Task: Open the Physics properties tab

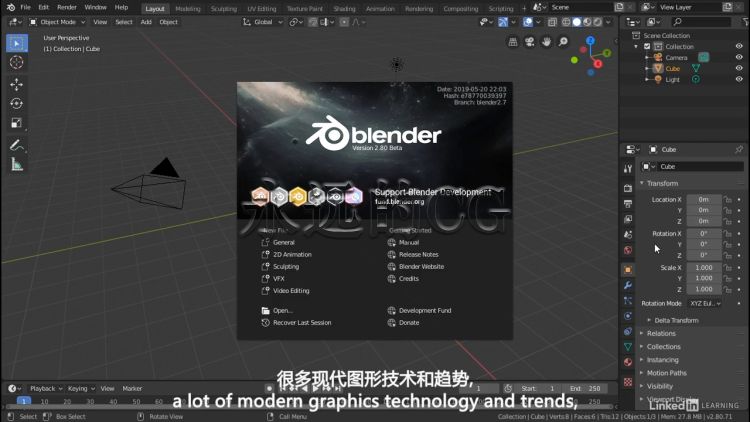Action: tap(628, 316)
